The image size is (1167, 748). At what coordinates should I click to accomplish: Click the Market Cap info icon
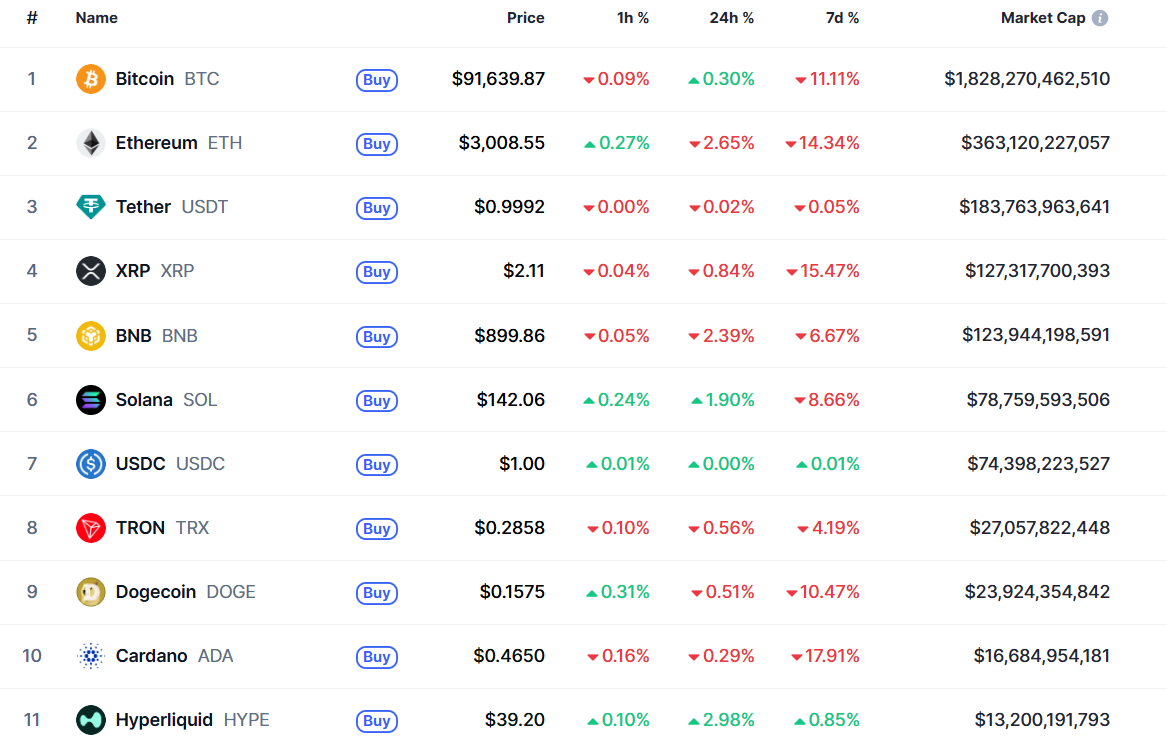[1100, 18]
